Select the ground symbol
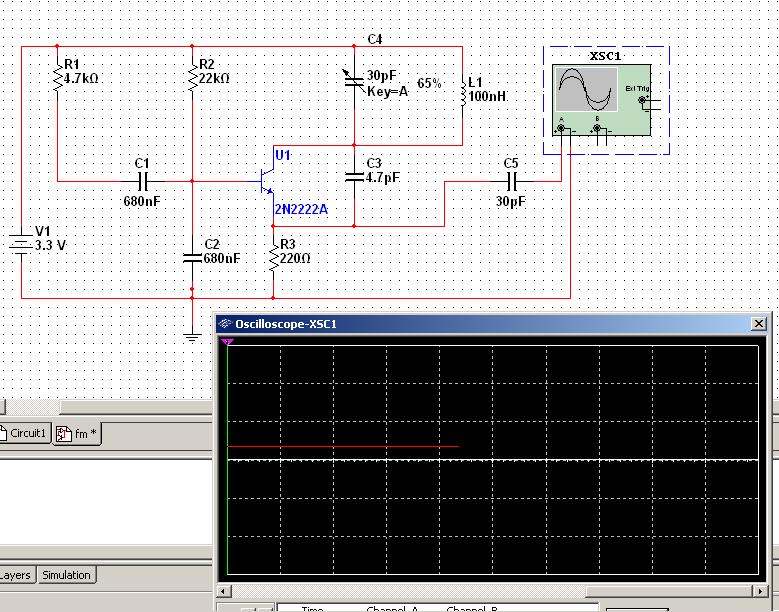Screen dimensions: 779x612 click(192, 337)
